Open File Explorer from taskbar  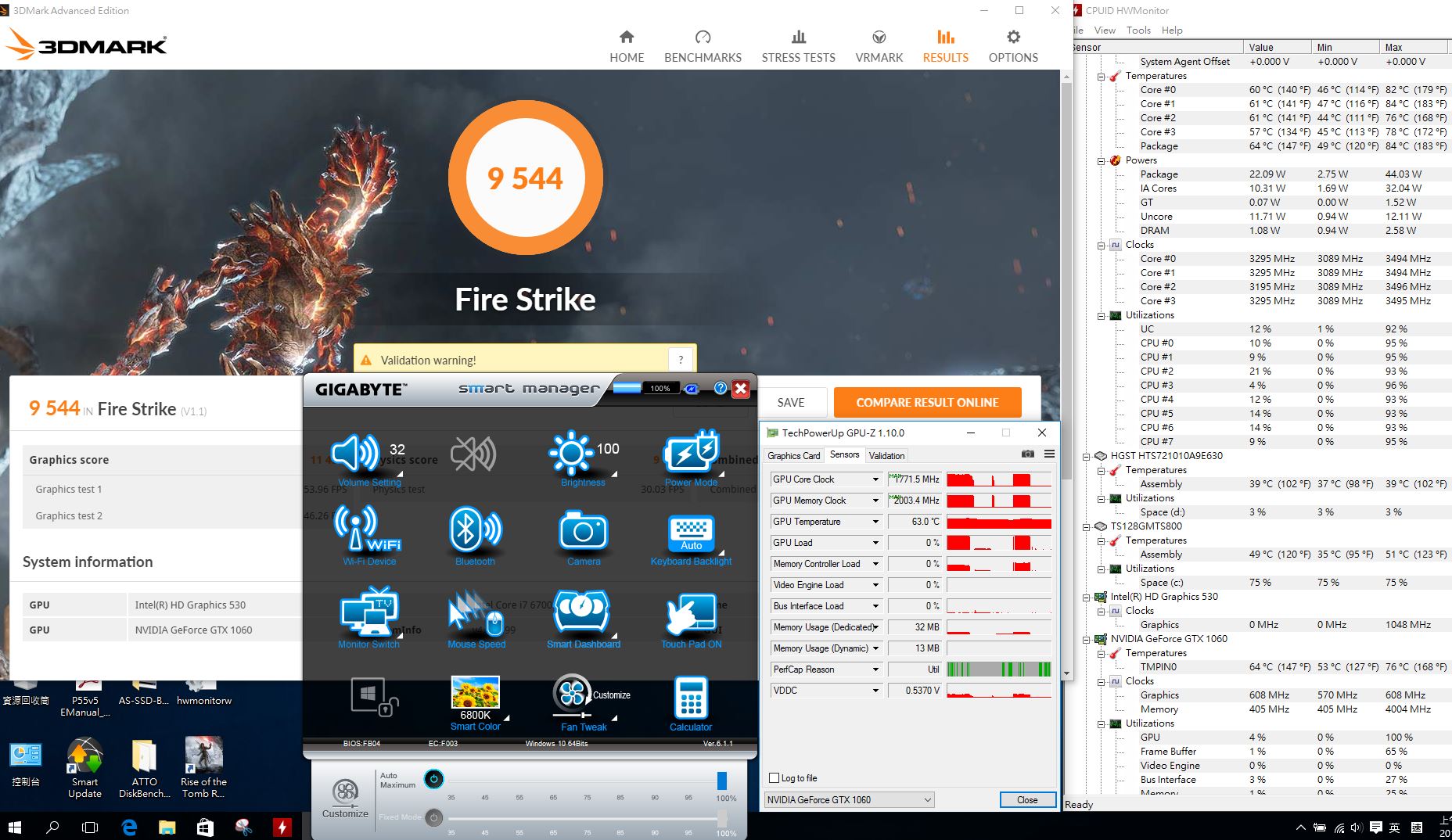[x=167, y=827]
